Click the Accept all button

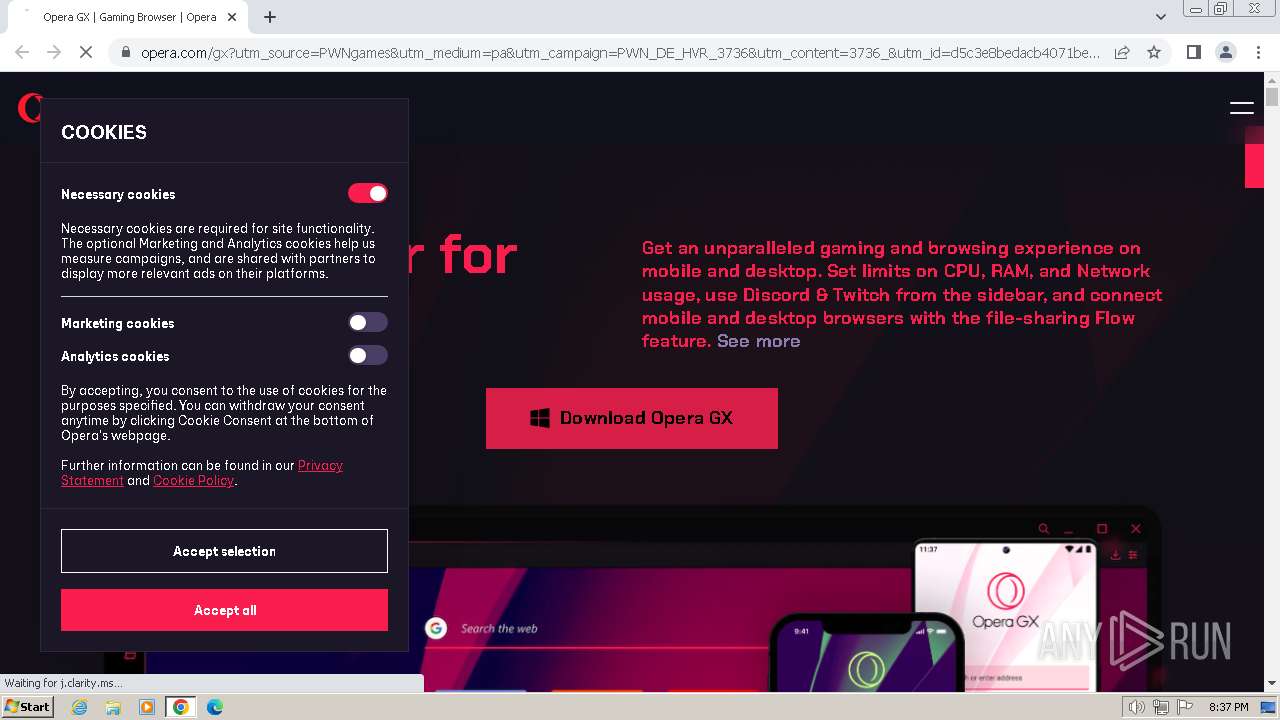coord(224,610)
